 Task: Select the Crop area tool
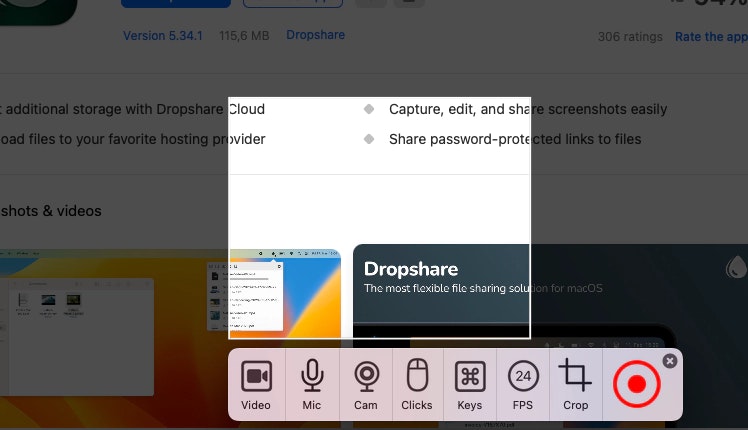(x=575, y=385)
